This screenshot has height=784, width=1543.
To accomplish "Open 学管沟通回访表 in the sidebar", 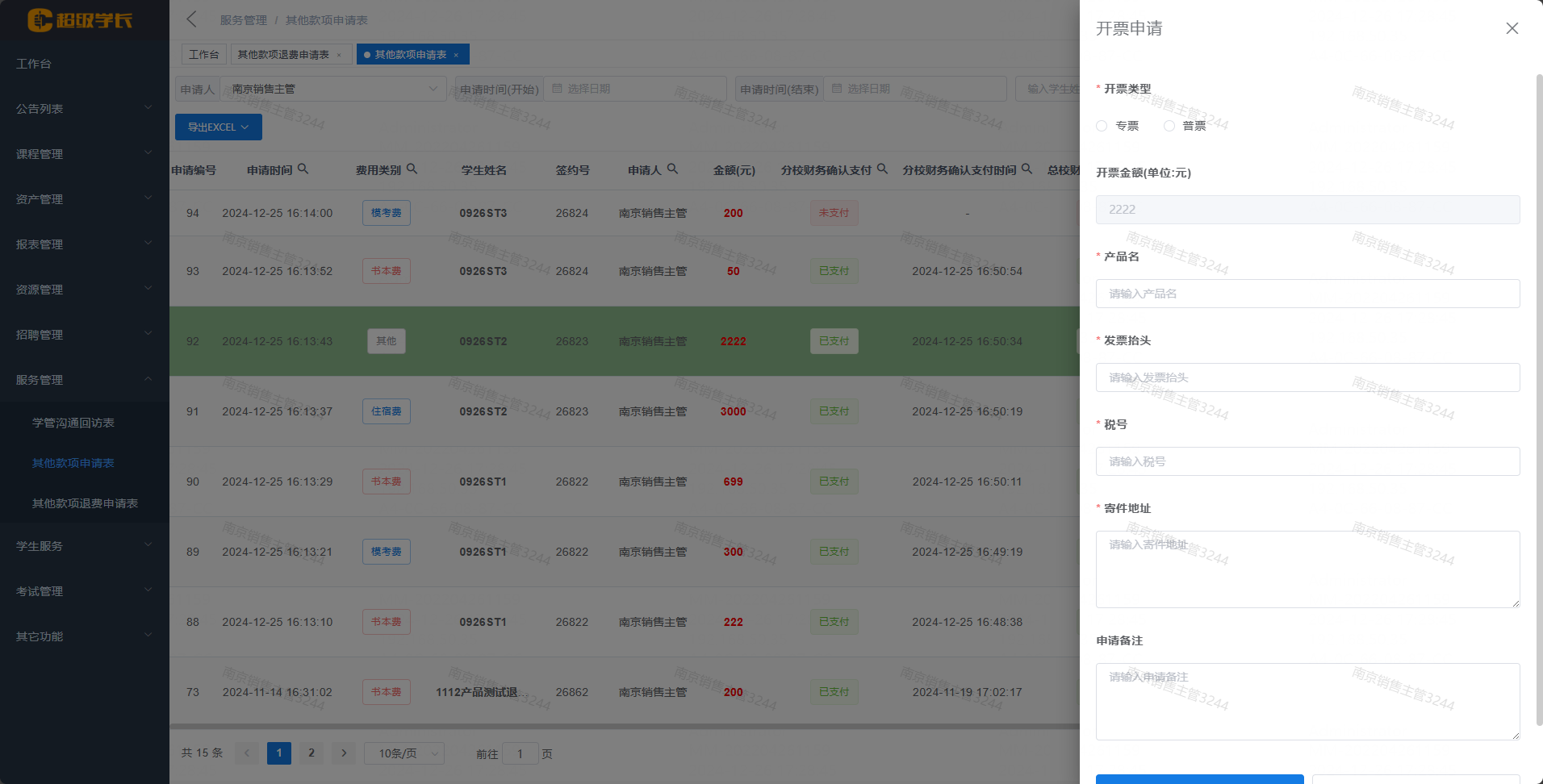I will pyautogui.click(x=73, y=423).
